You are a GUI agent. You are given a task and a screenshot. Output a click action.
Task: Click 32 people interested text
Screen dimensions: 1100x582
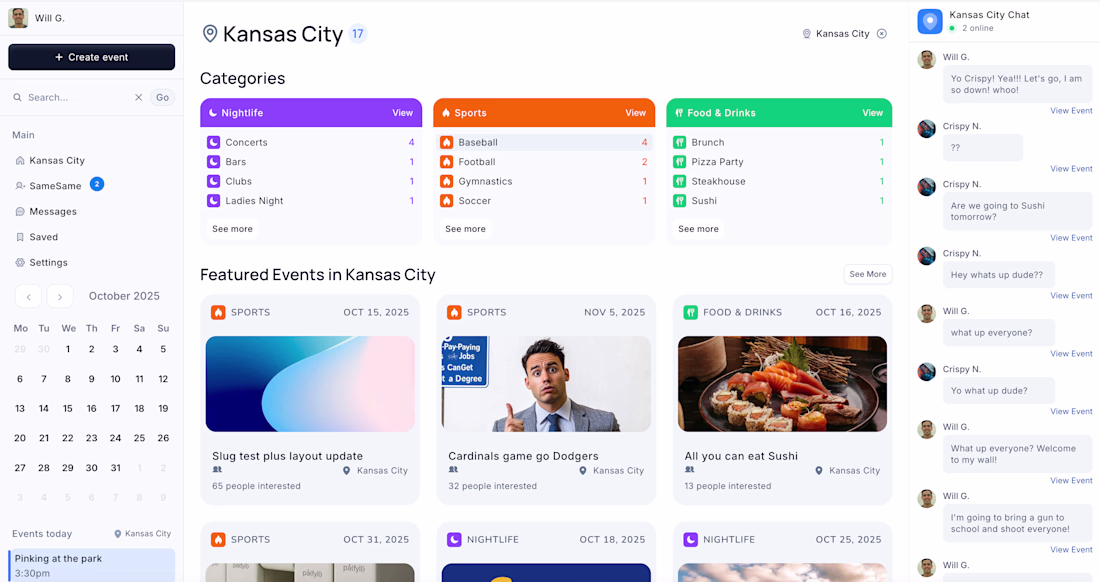coord(492,486)
